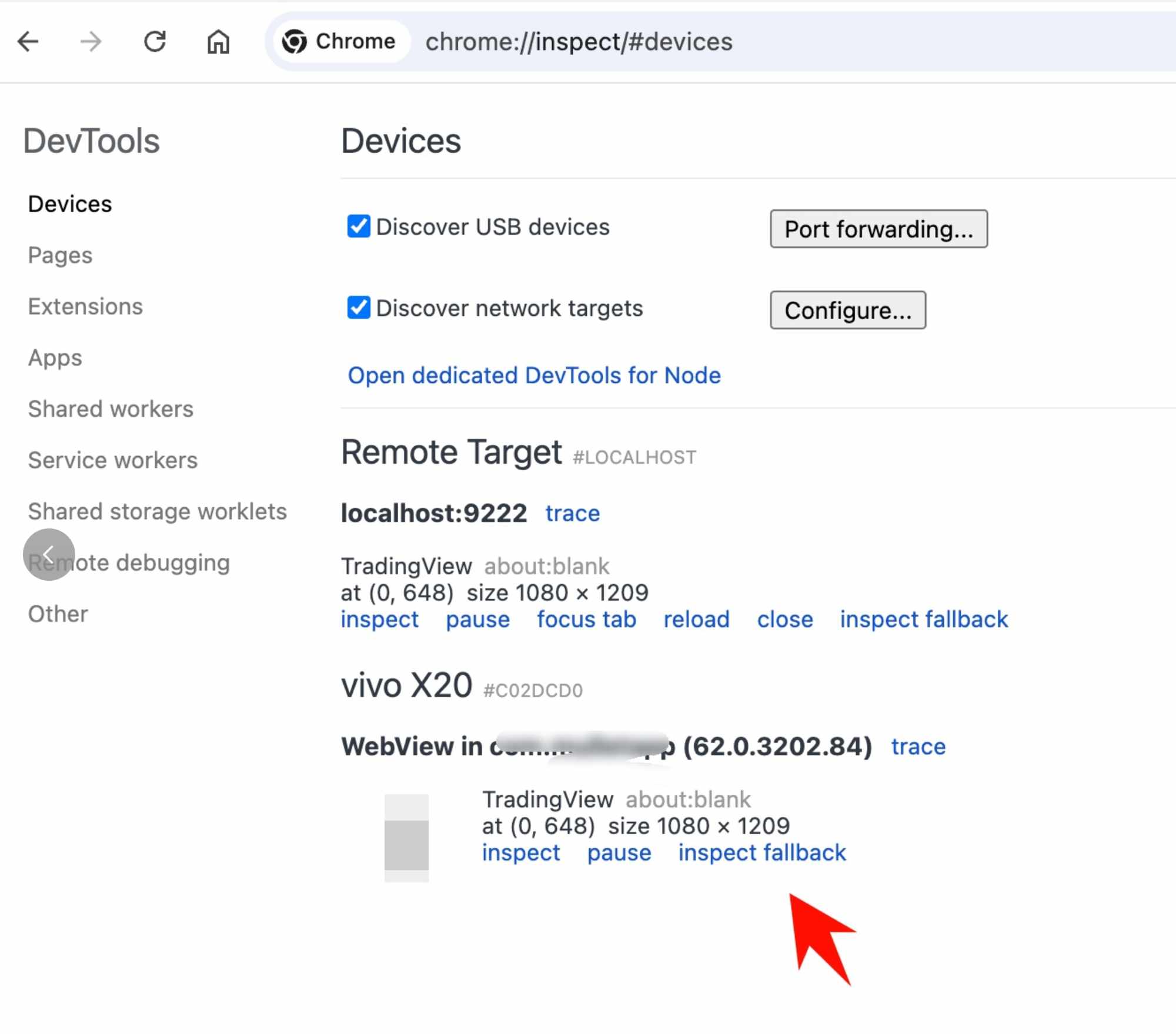The height and width of the screenshot is (1034, 1176).
Task: Inspect the localhost TradingView target
Action: (380, 619)
